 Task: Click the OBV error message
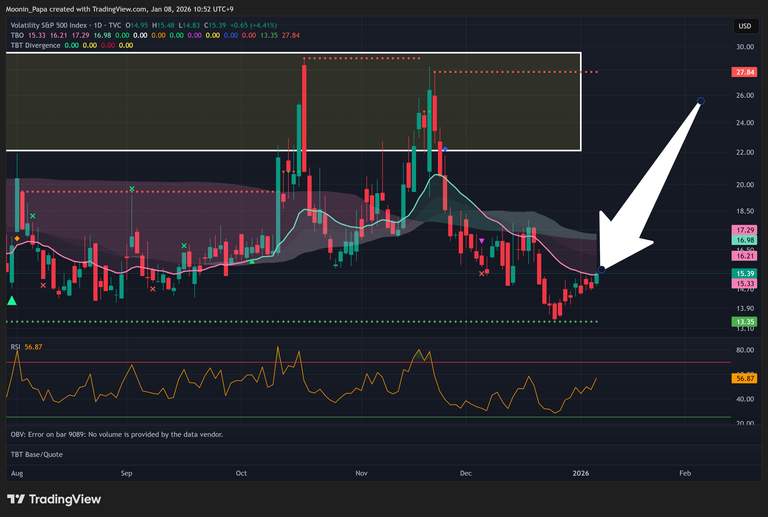pos(115,434)
